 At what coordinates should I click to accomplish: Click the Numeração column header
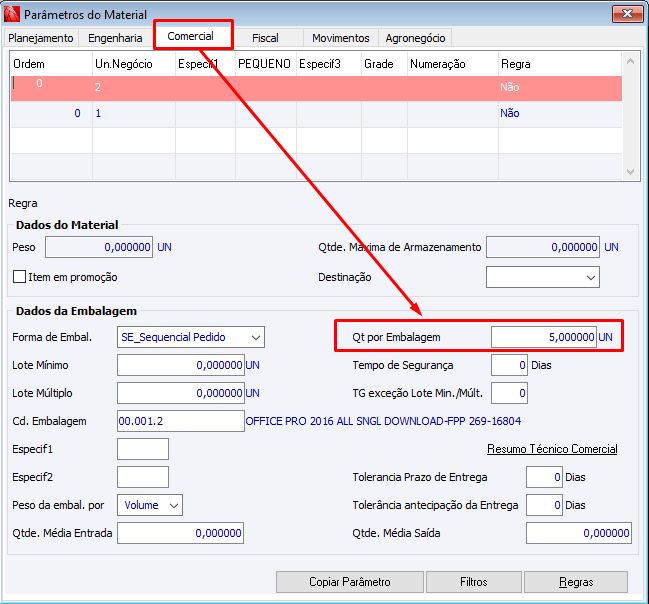(x=452, y=64)
